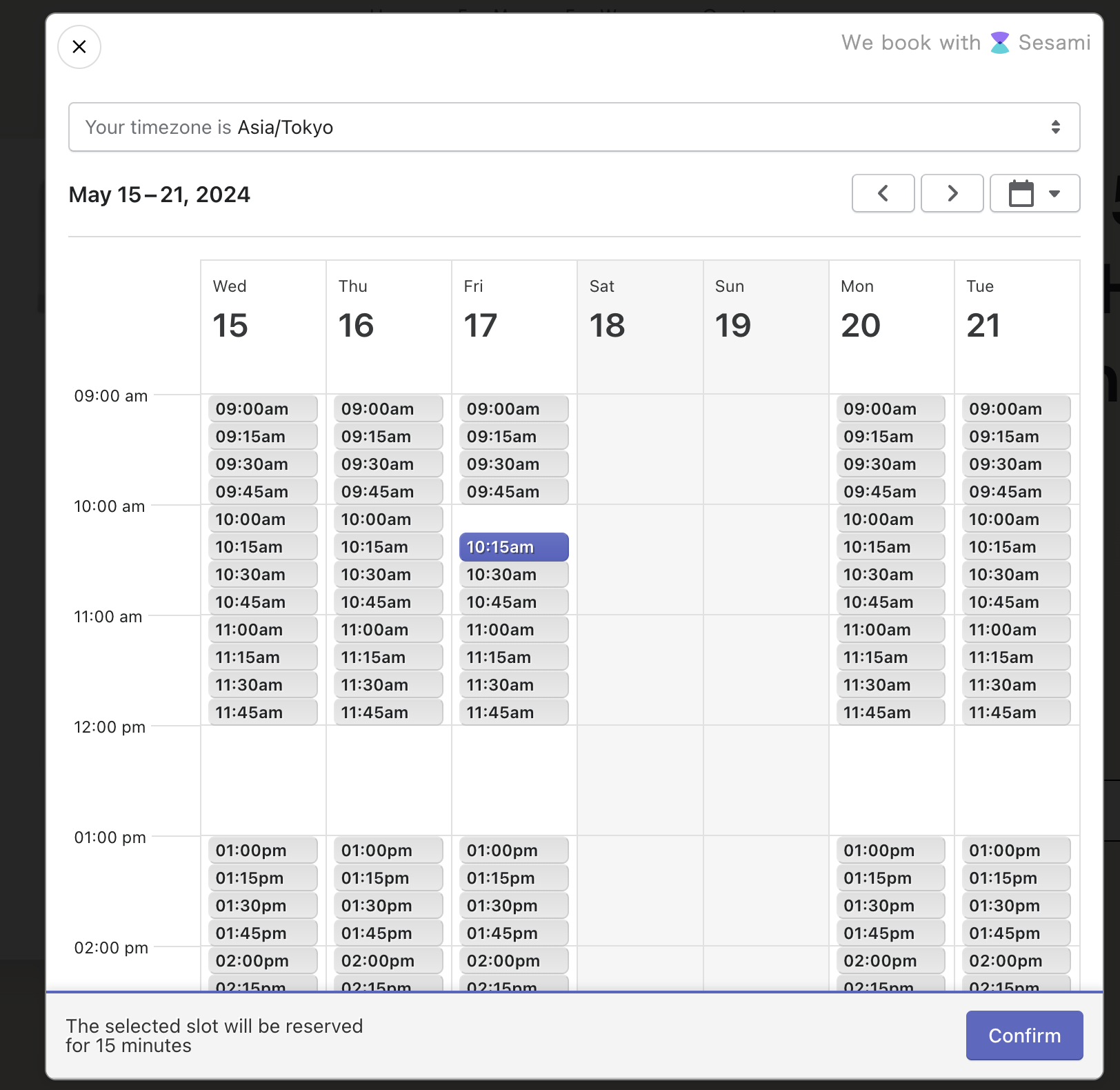Deselect the highlighted 10:15am Friday slot
Screen dimensions: 1120x1090
(513, 546)
